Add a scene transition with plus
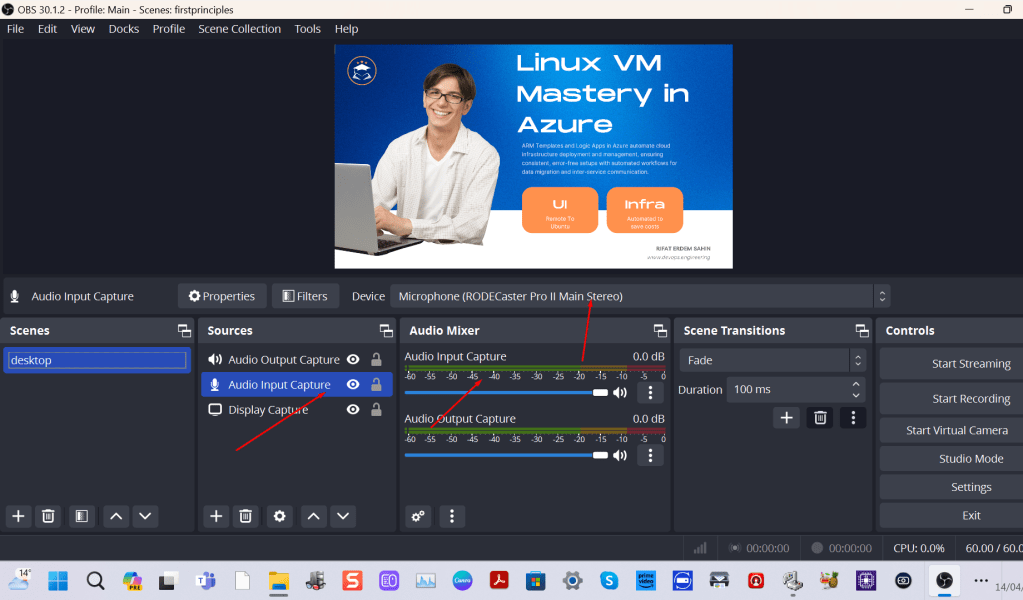This screenshot has width=1023, height=600. (x=786, y=417)
